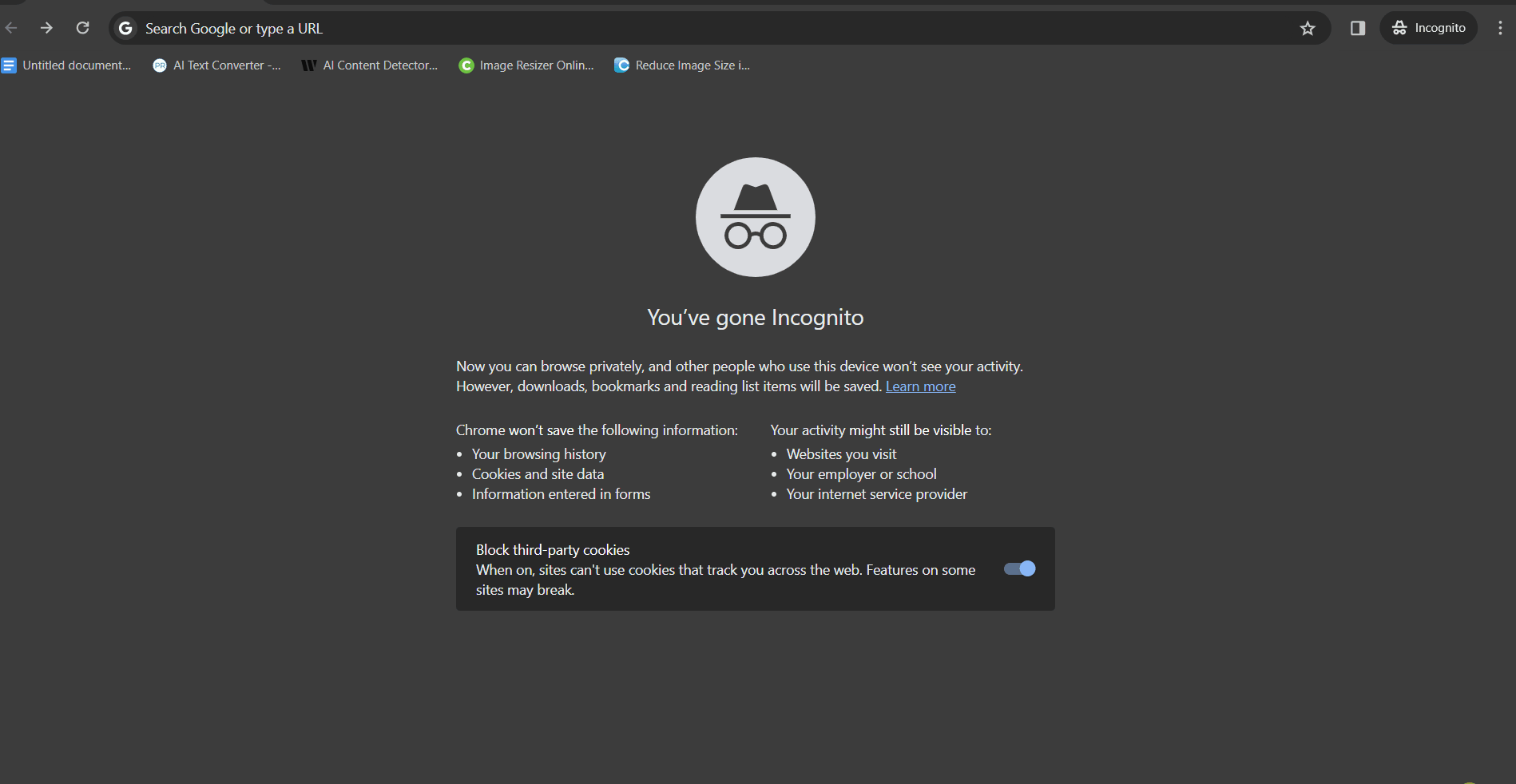Click "Your browsing history" list item
This screenshot has height=784, width=1516.
coord(539,454)
